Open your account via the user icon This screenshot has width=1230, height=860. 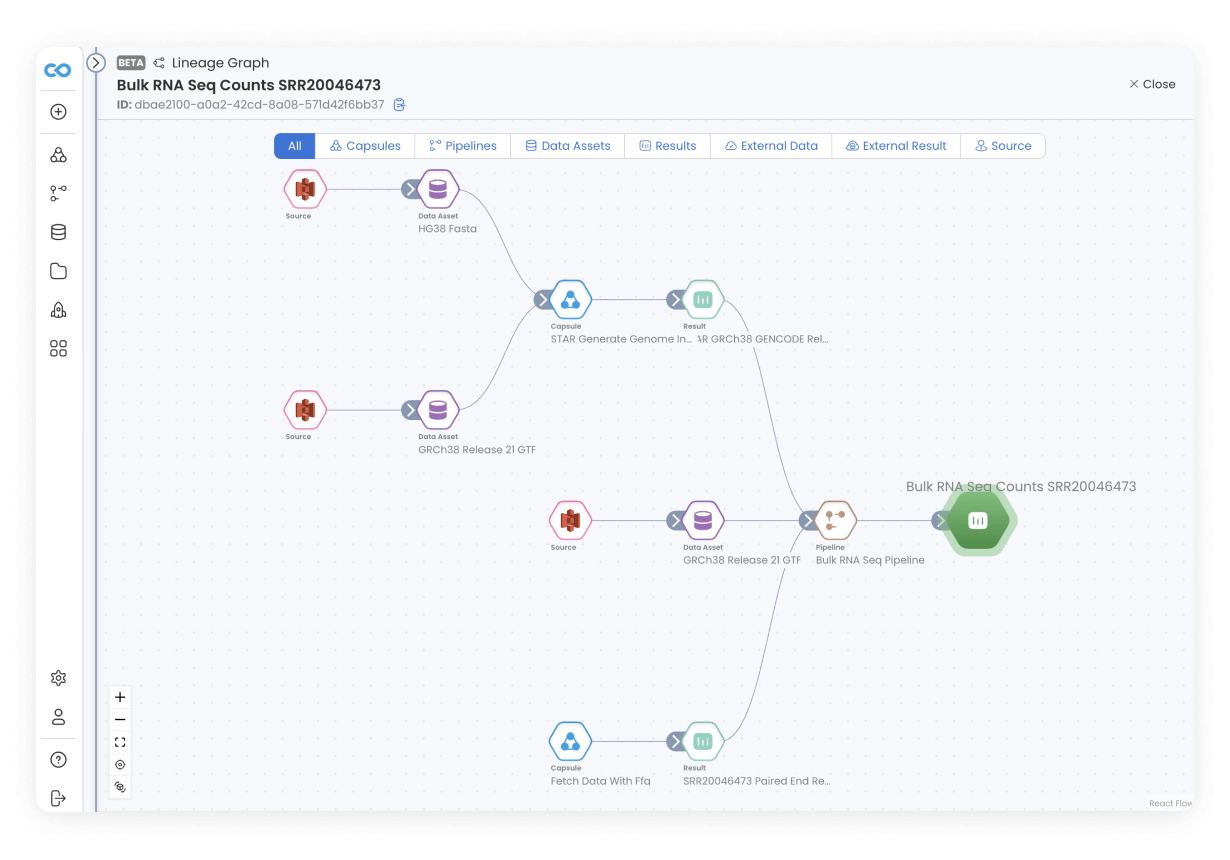point(58,717)
